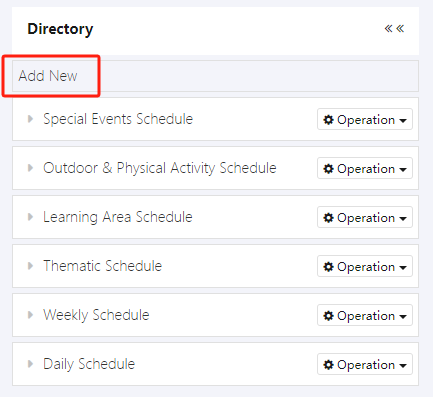433x397 pixels.
Task: Open the Thematic Schedule entry
Action: 102,266
